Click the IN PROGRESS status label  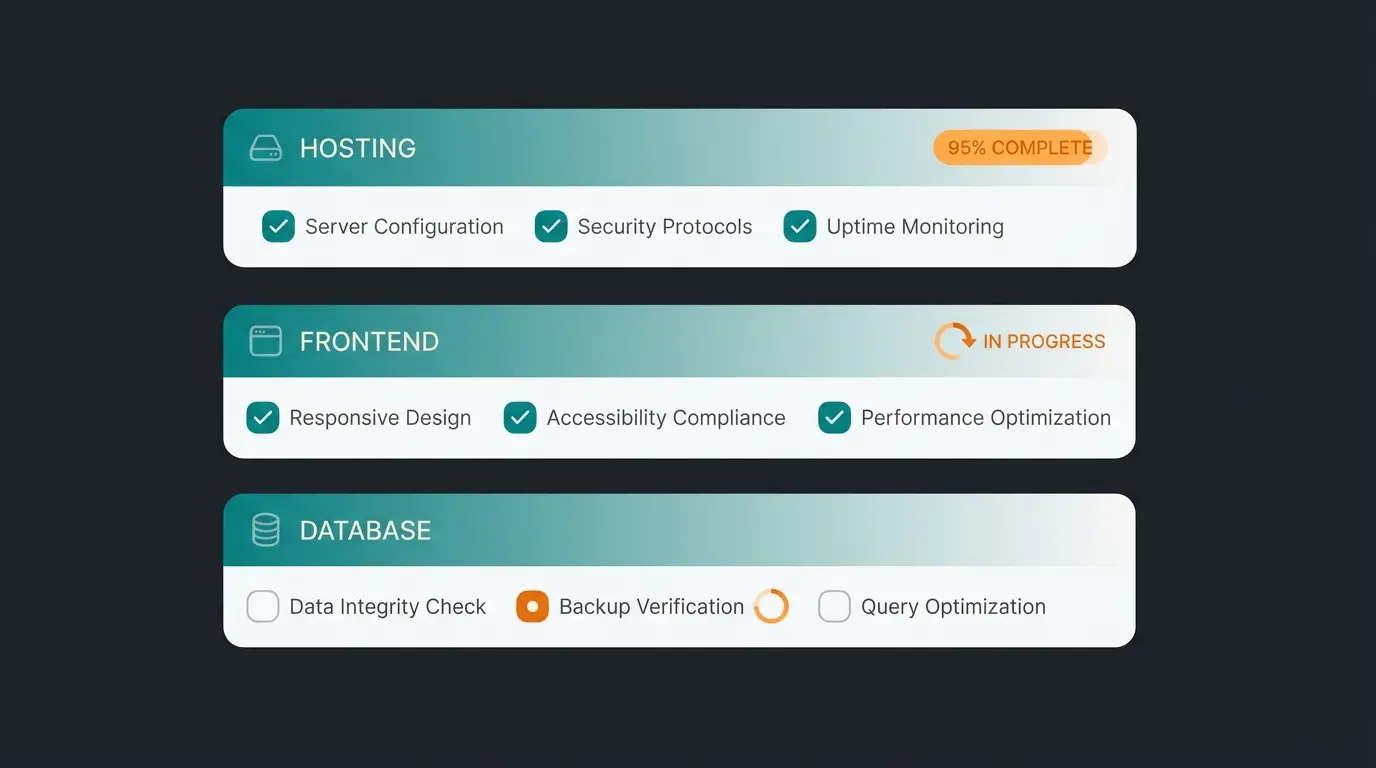[x=1044, y=341]
